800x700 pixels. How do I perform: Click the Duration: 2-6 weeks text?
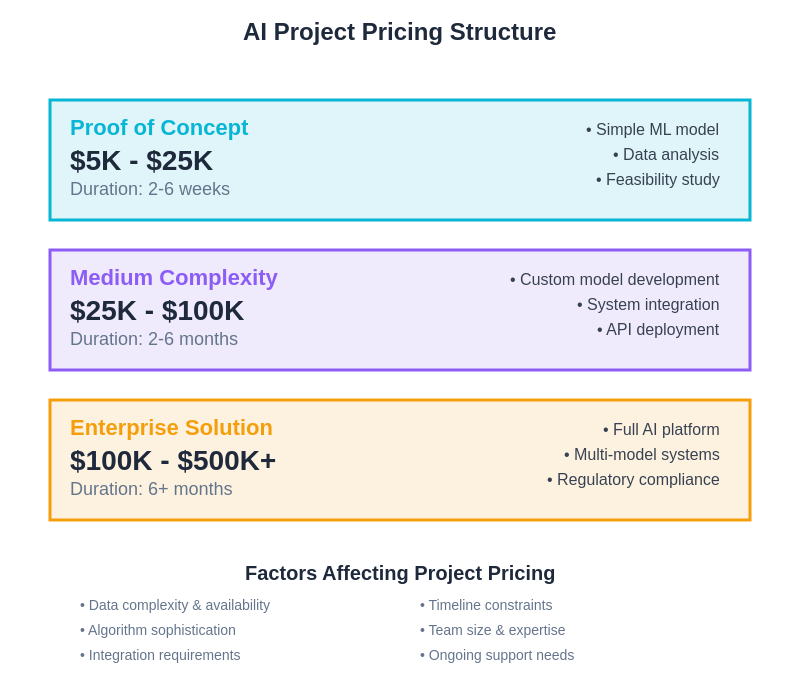pyautogui.click(x=150, y=189)
